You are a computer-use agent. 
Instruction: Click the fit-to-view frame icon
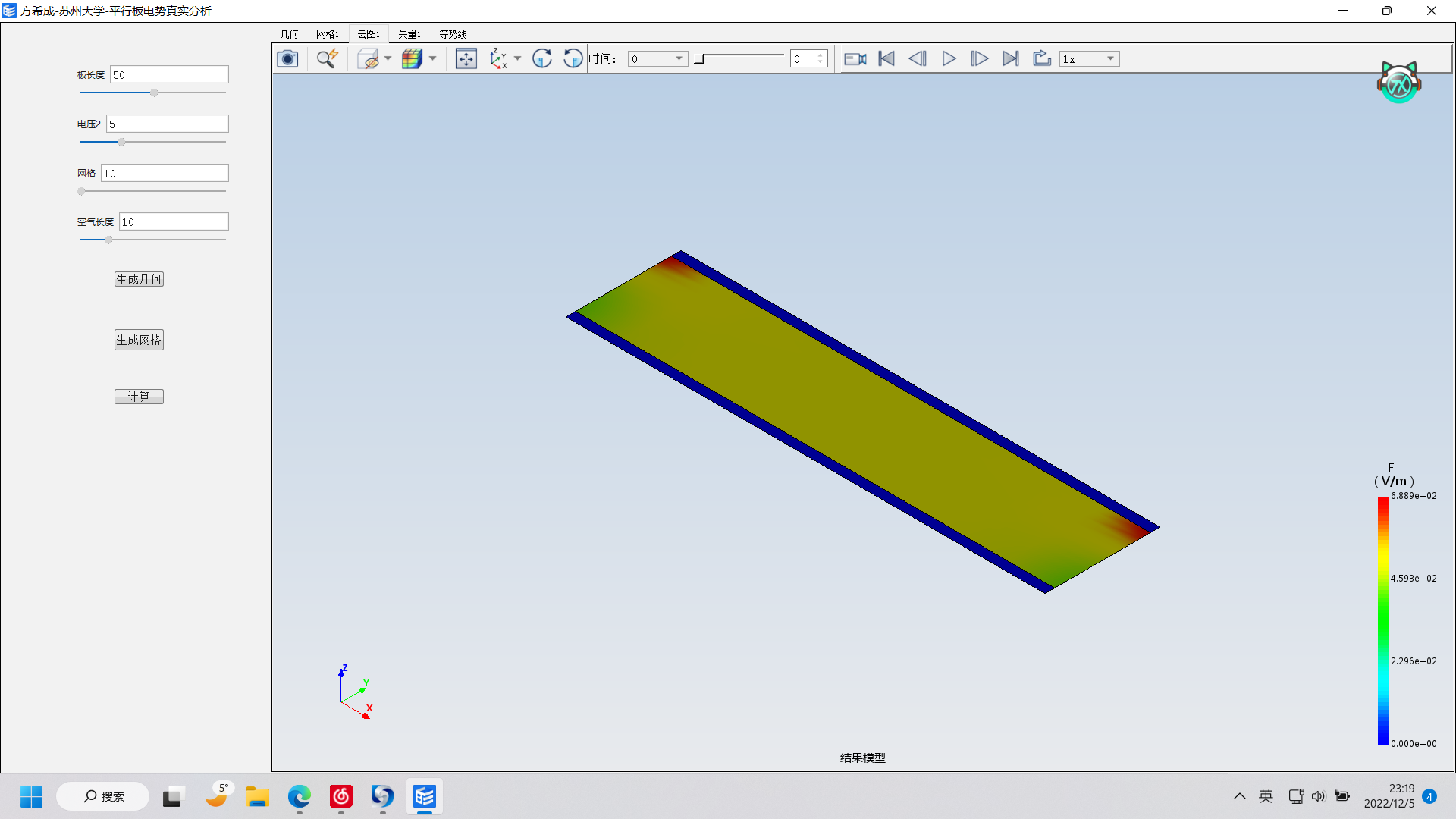click(x=465, y=59)
